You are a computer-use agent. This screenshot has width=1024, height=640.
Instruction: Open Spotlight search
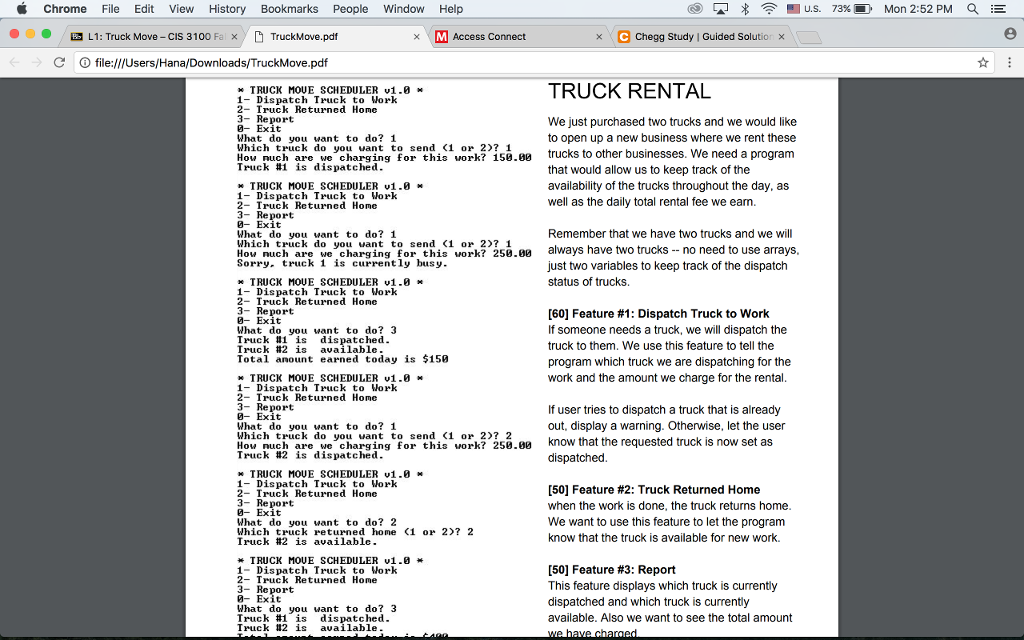972,8
